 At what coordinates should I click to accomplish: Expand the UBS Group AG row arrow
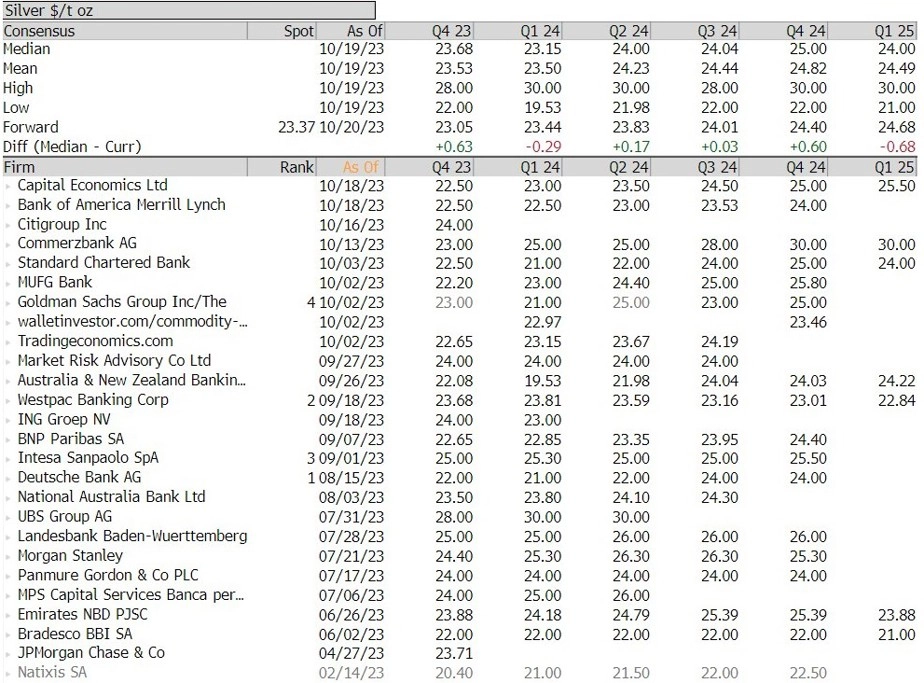[9, 517]
